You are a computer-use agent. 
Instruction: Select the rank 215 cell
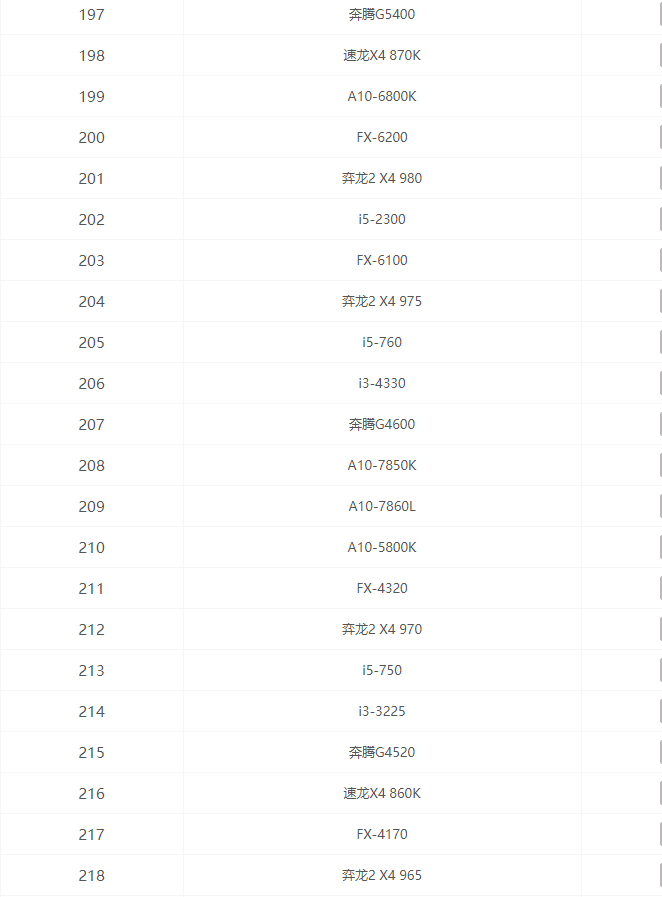point(91,753)
